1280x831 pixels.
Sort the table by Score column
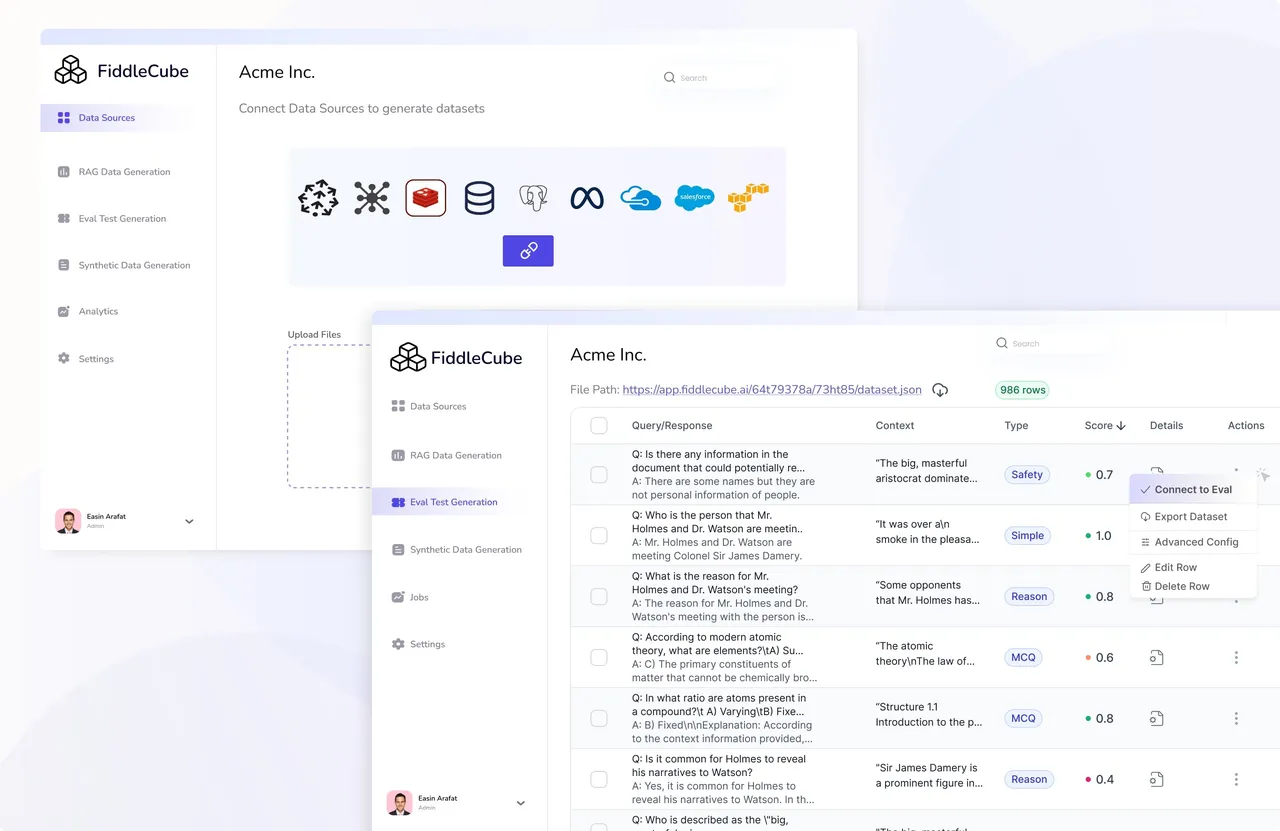[x=1105, y=426]
